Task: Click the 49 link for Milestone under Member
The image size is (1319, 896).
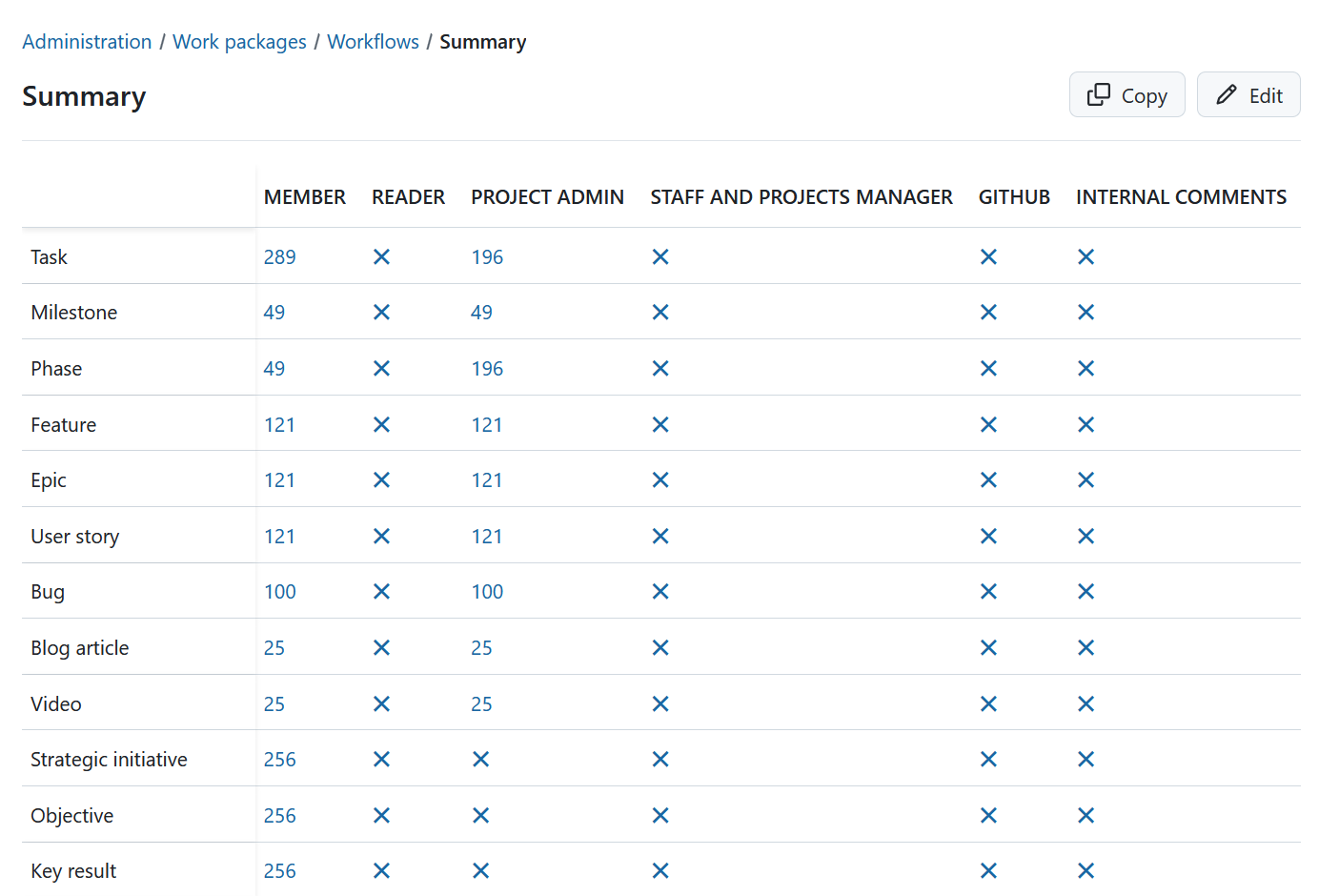Action: tap(274, 312)
